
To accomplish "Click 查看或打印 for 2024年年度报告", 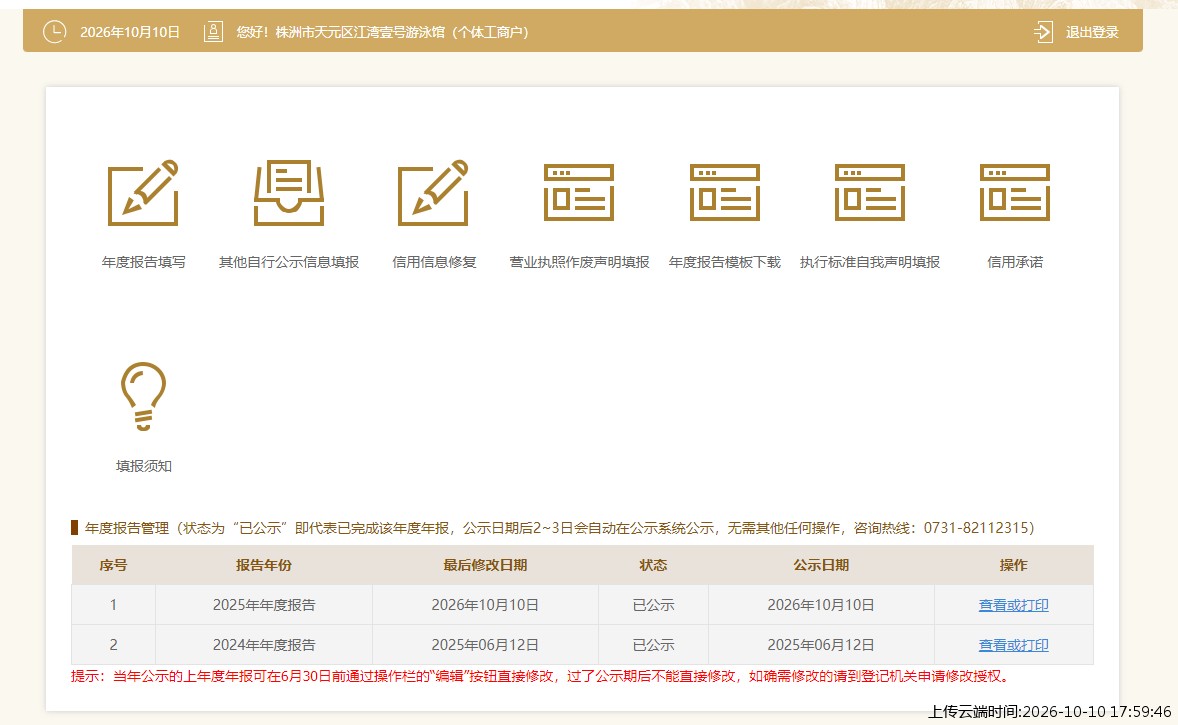I will point(1013,645).
